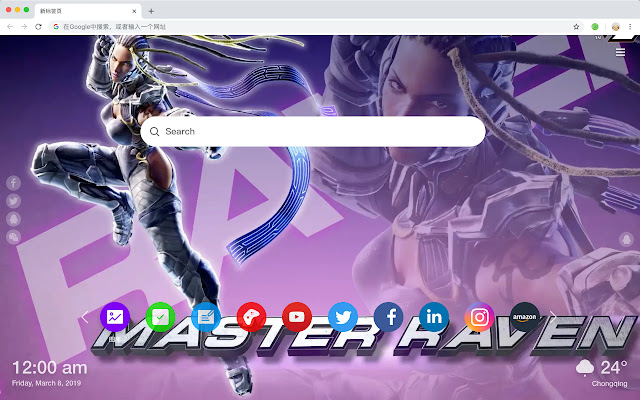Open the YouTube shortcut icon
This screenshot has width=640, height=400.
297,317
